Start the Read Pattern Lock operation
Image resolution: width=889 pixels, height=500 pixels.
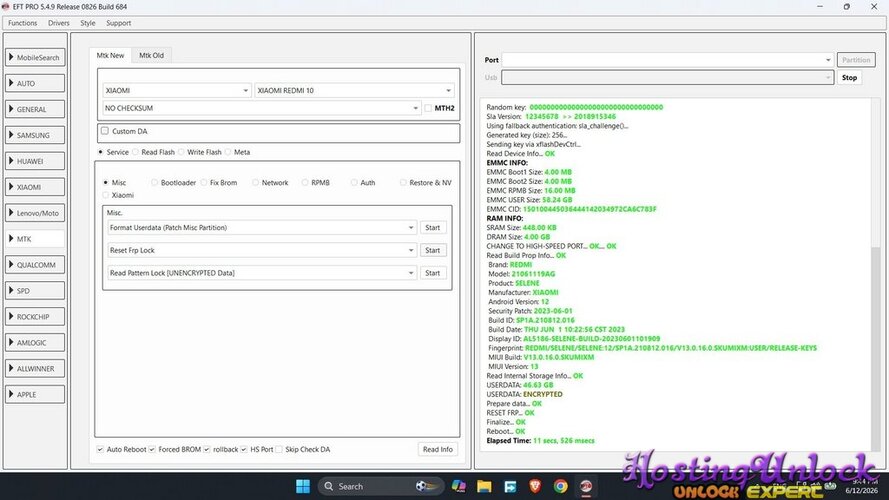(433, 273)
